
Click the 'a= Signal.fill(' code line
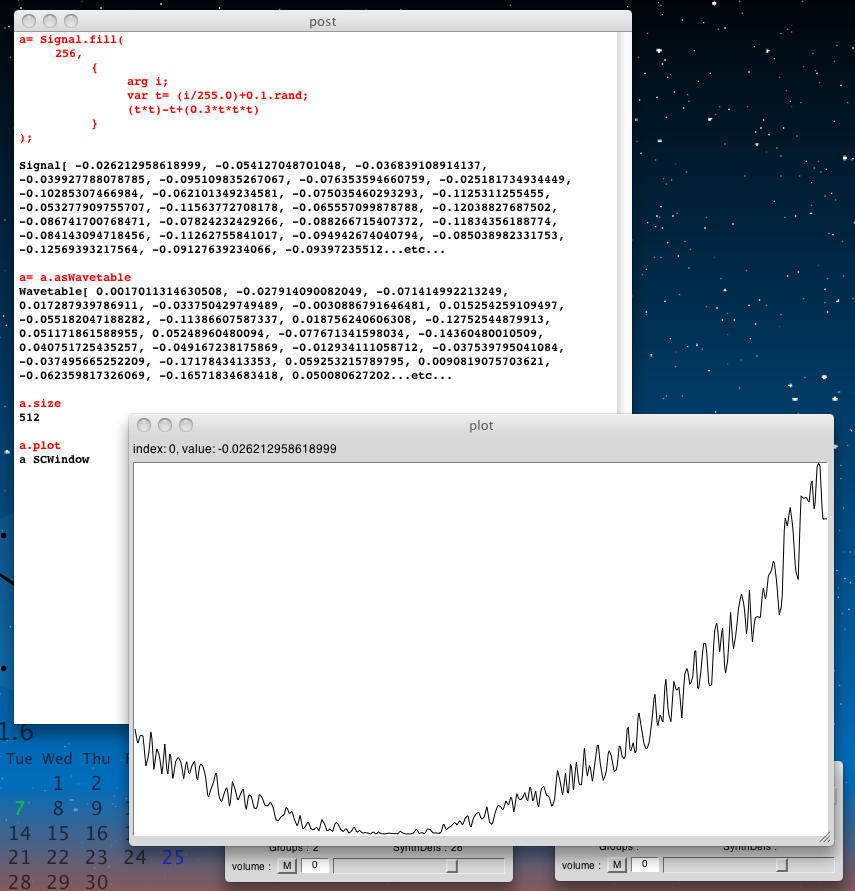tap(72, 39)
